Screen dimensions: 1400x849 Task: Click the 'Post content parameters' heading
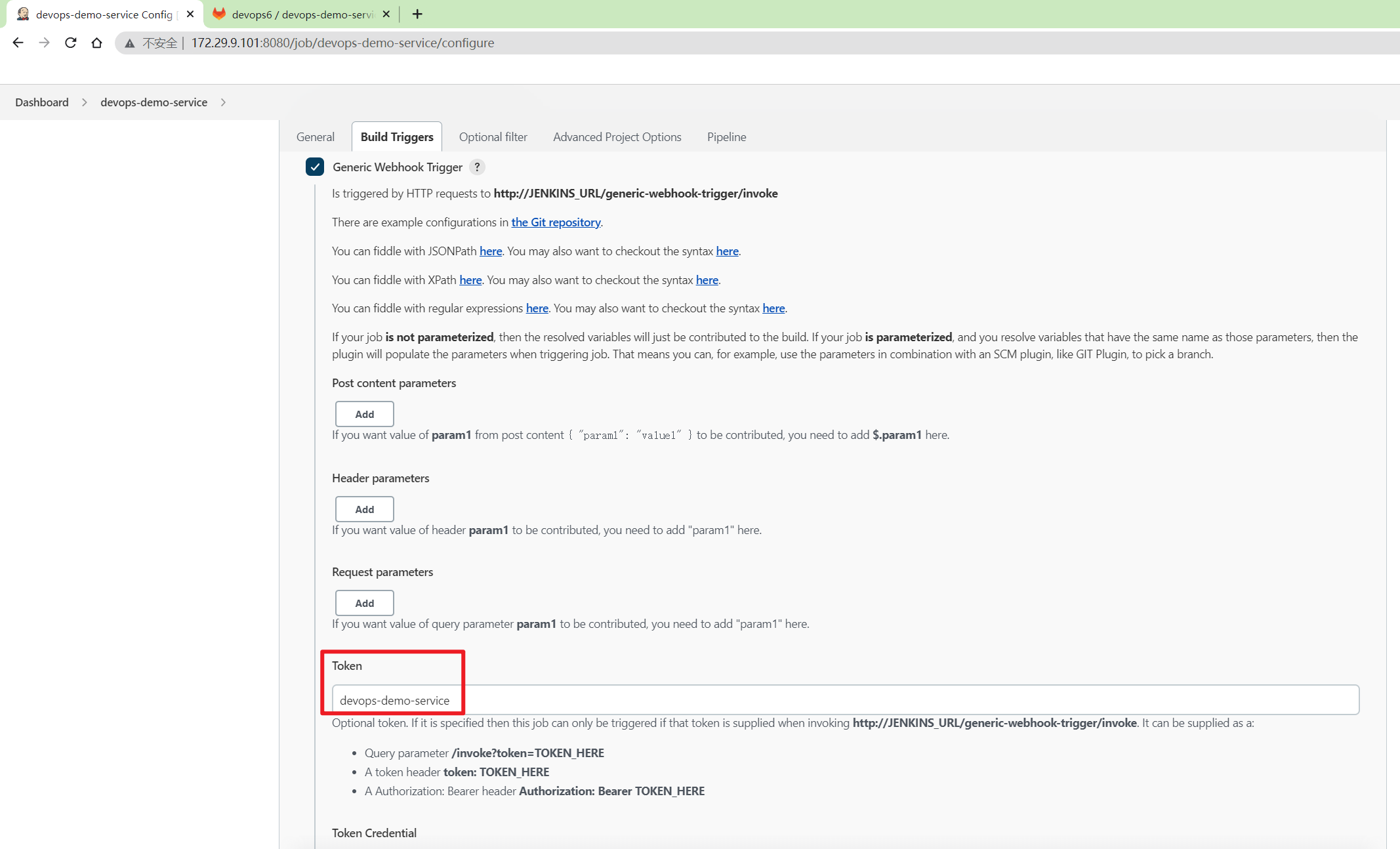coord(394,383)
